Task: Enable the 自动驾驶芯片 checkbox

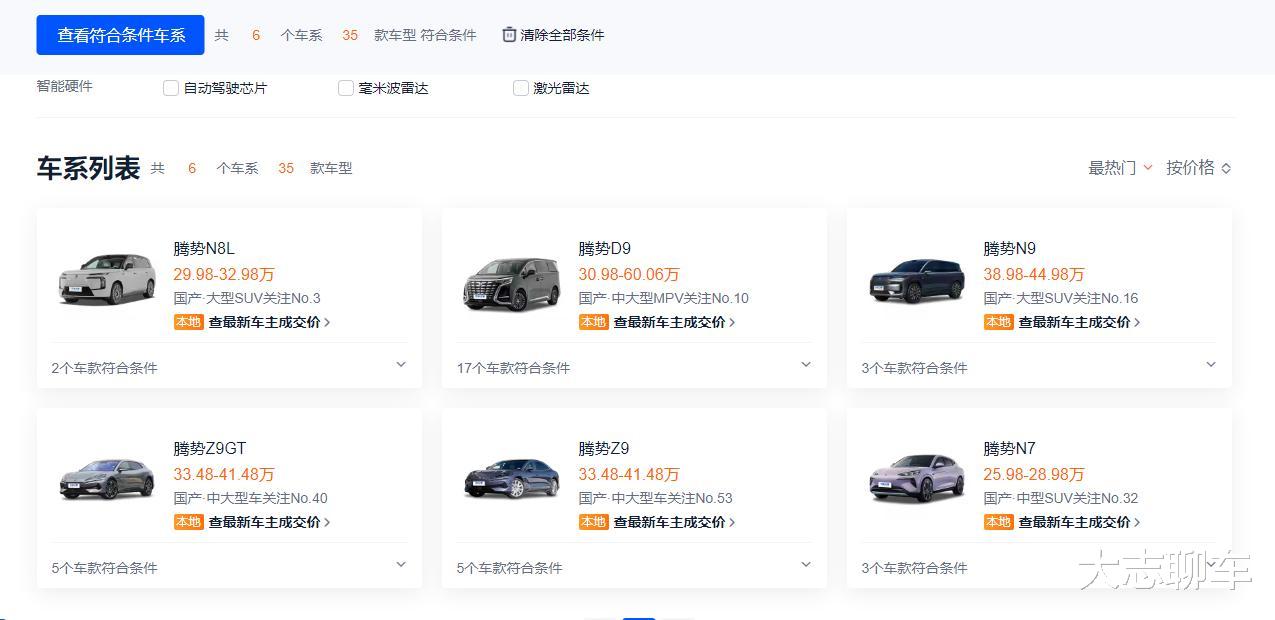Action: [171, 88]
